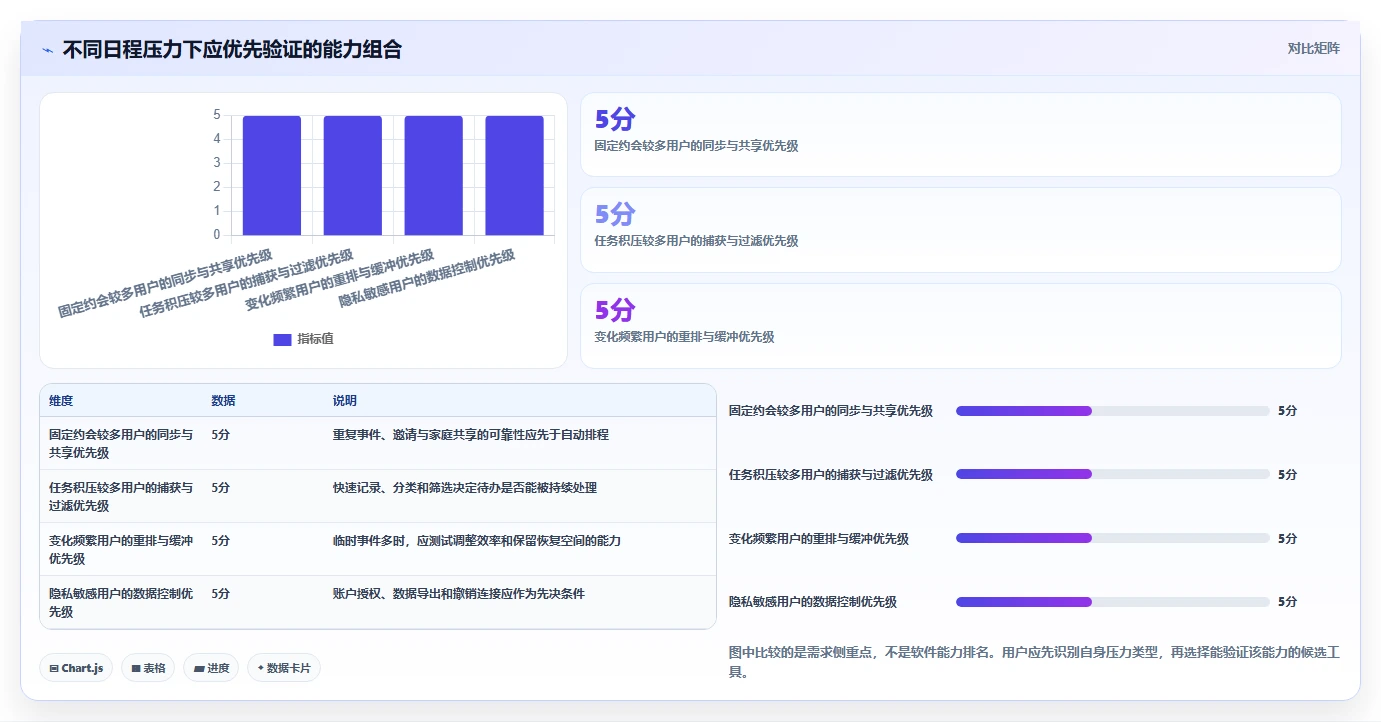Click the heading 不同日程压力下应优先验证的能力组合

point(232,49)
